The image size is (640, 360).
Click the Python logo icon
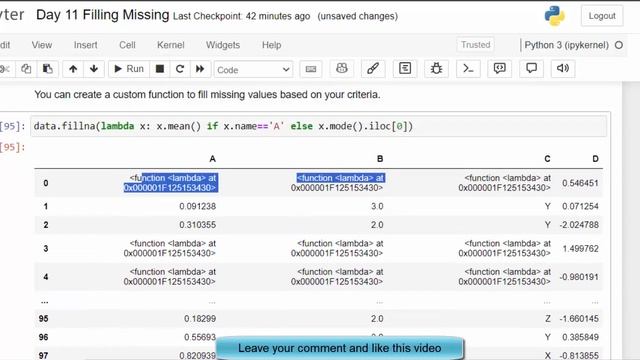(555, 16)
